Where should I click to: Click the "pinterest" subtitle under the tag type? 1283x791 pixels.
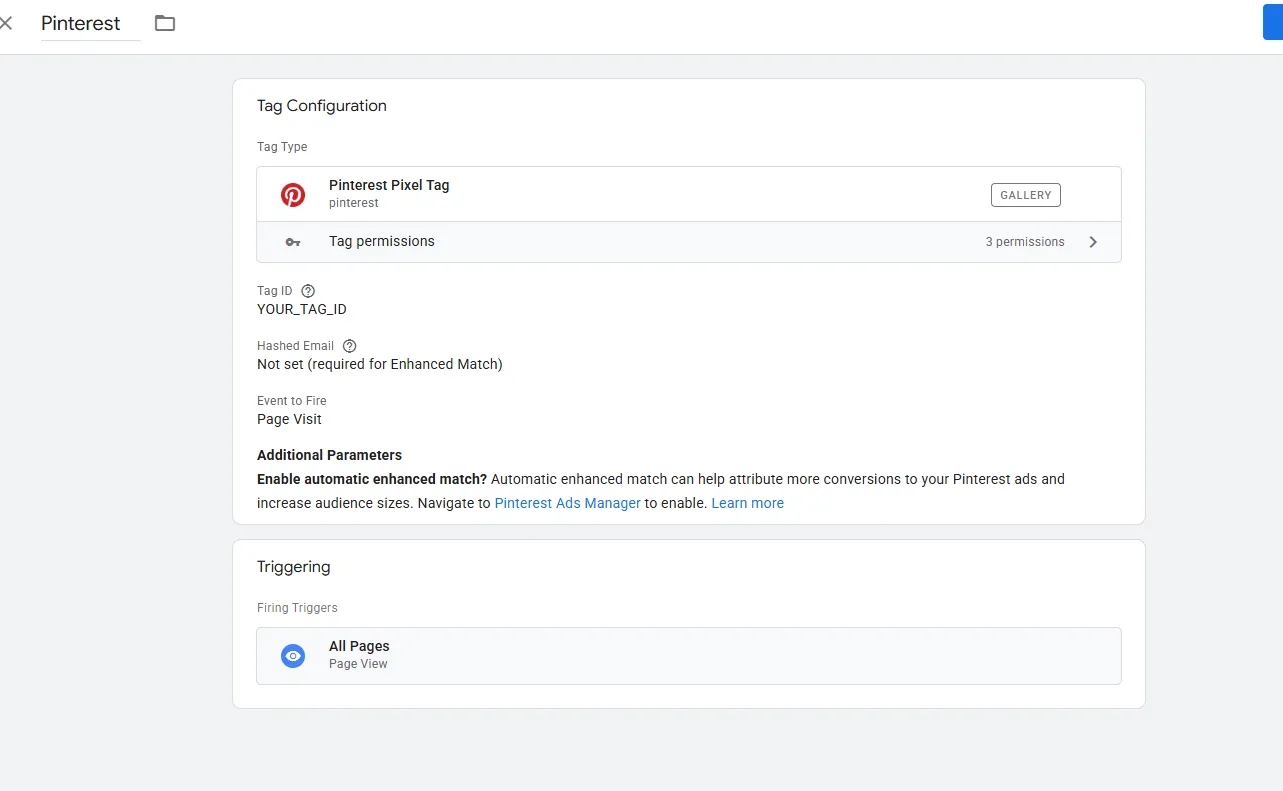click(x=354, y=203)
